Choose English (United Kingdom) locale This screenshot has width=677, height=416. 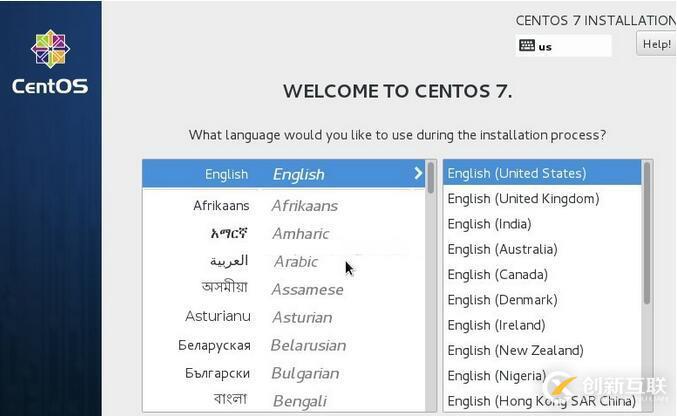coord(542,199)
